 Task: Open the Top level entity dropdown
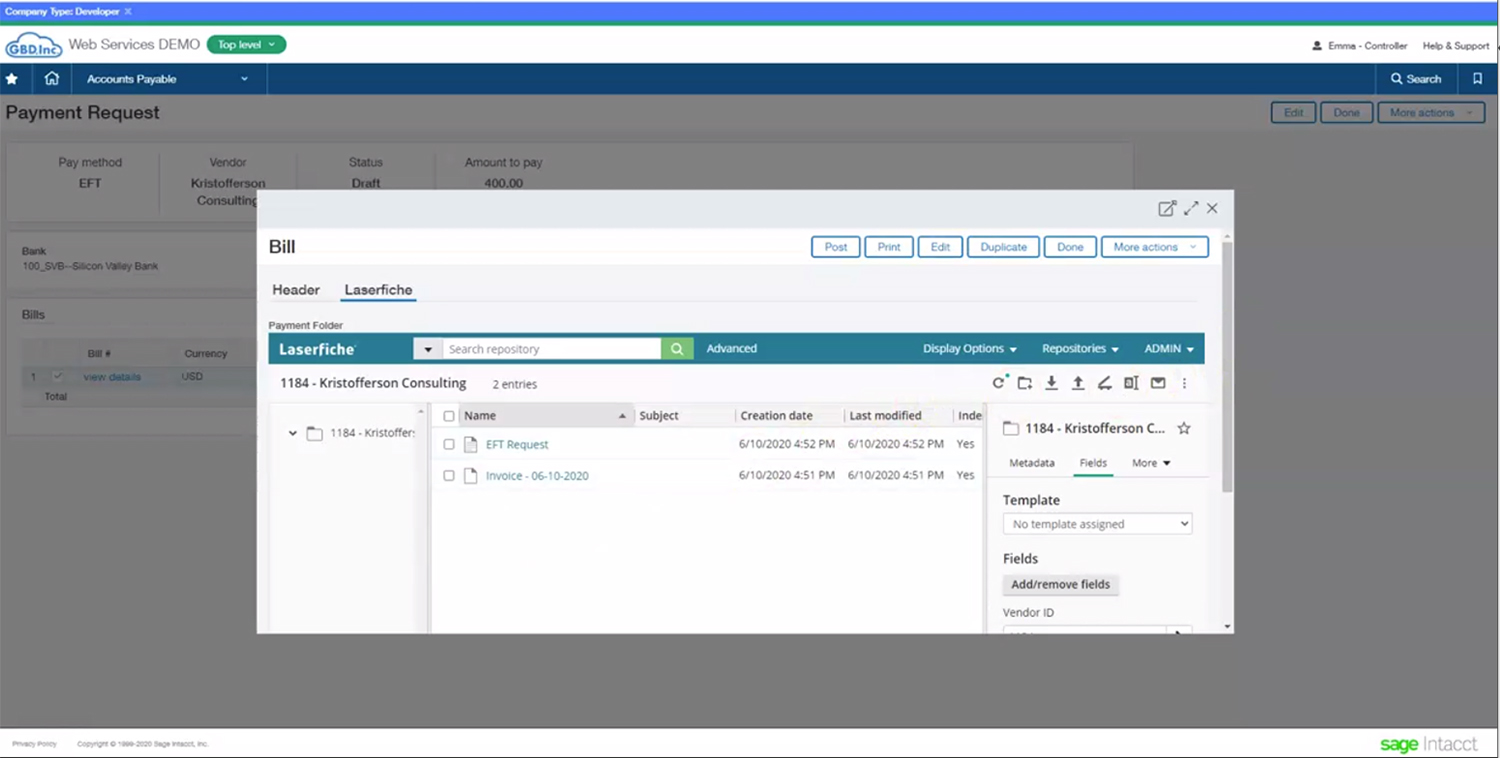(x=246, y=45)
